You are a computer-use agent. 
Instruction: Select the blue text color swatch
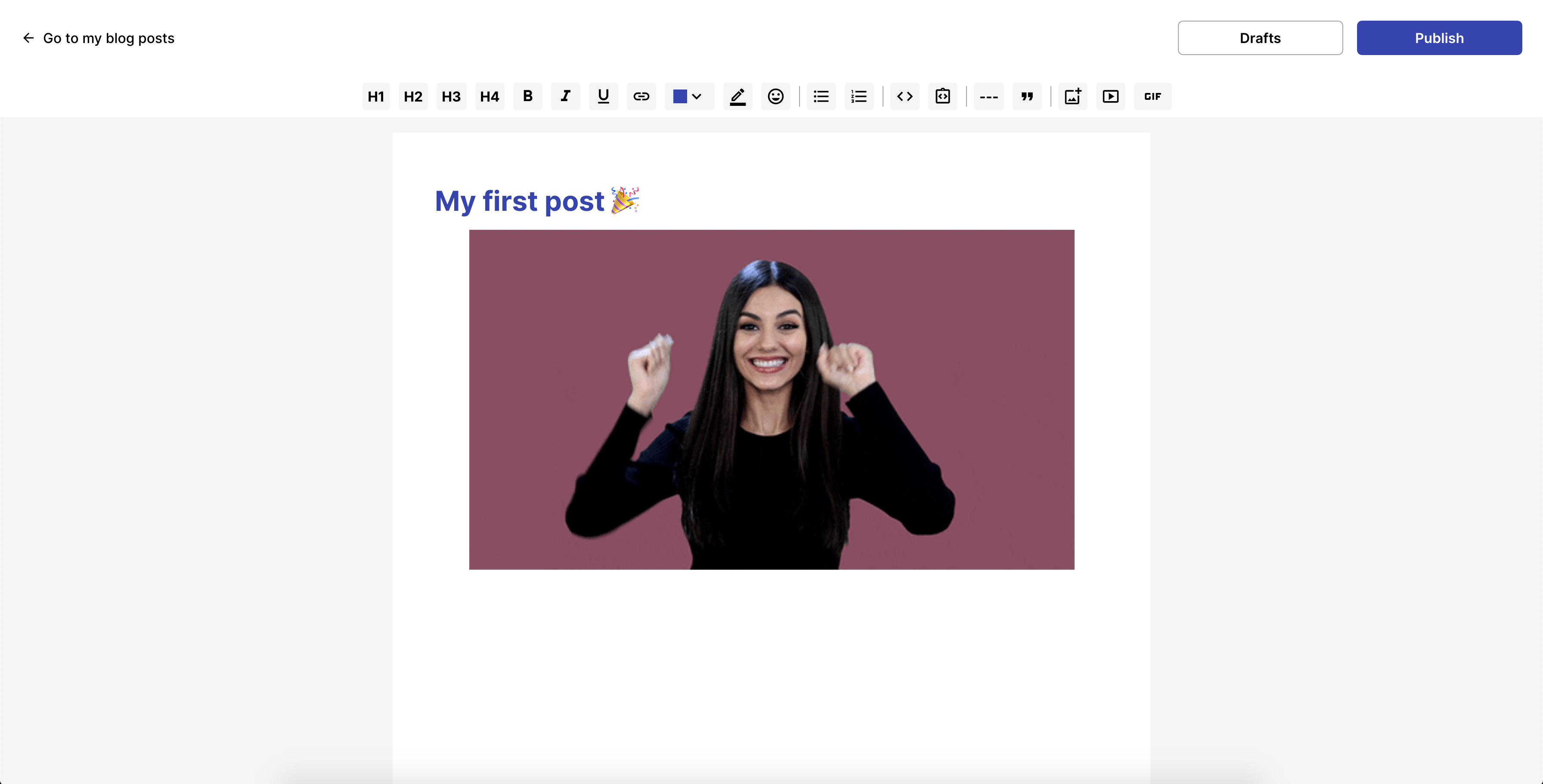[x=680, y=96]
